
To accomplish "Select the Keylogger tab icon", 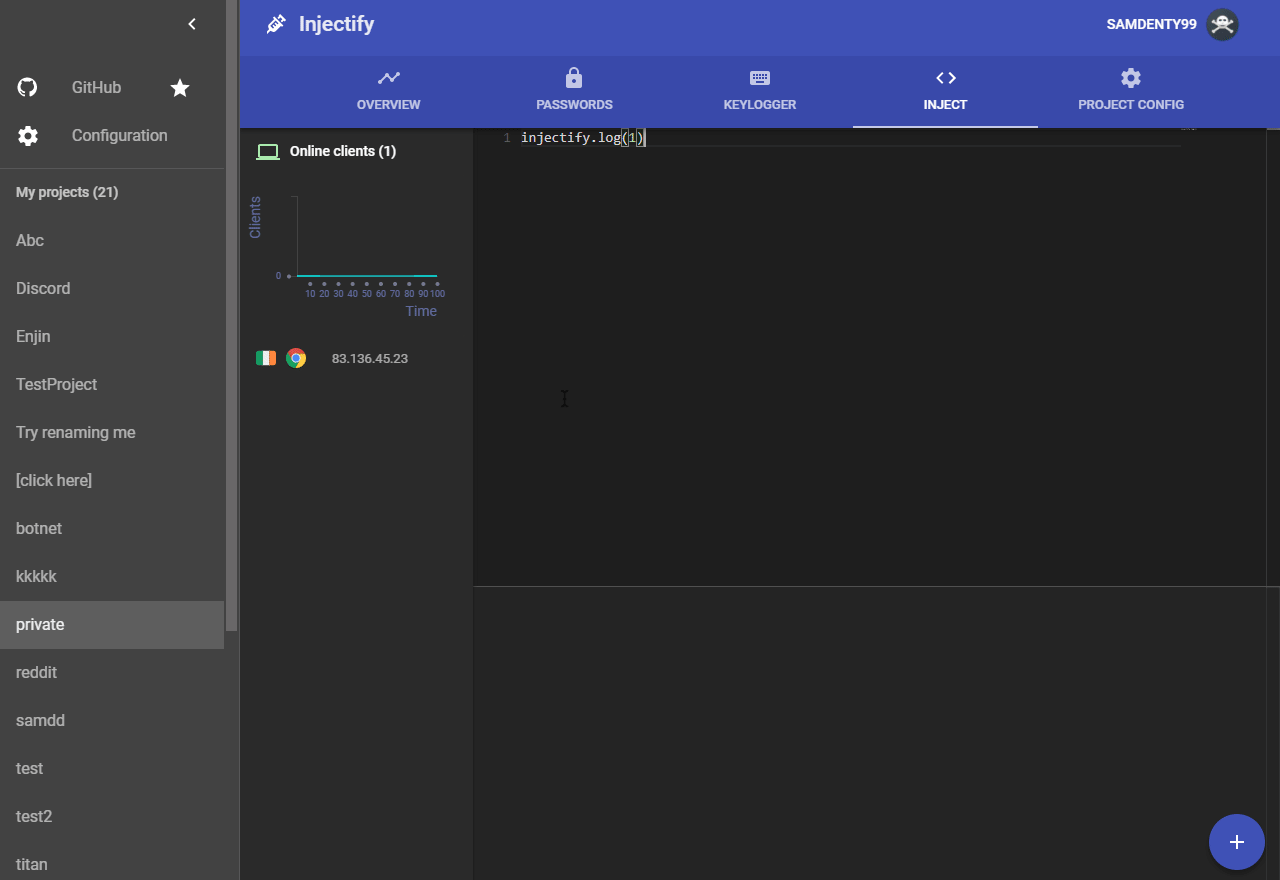I will pos(760,78).
